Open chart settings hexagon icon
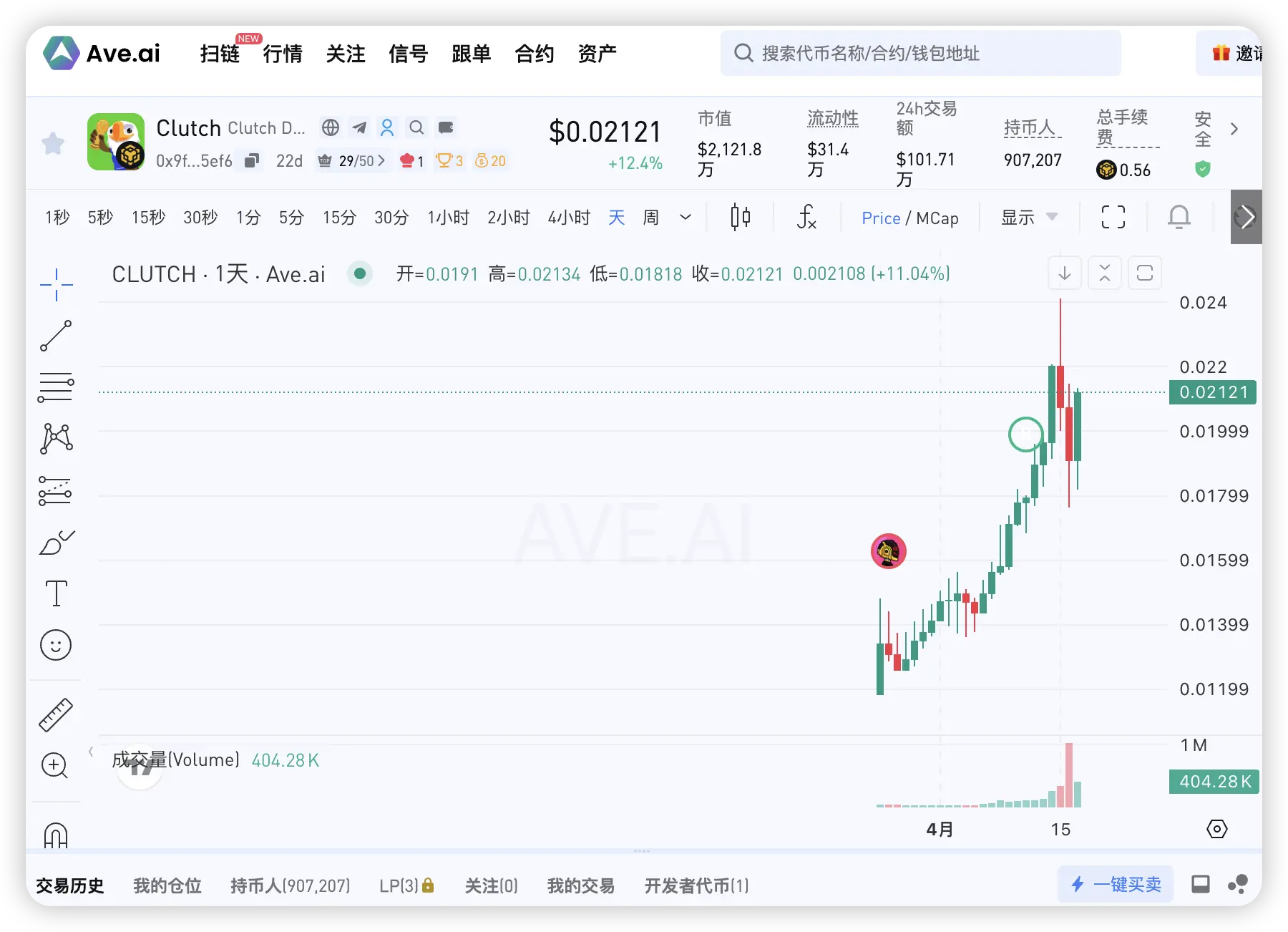The height and width of the screenshot is (932, 1288). click(x=1216, y=829)
